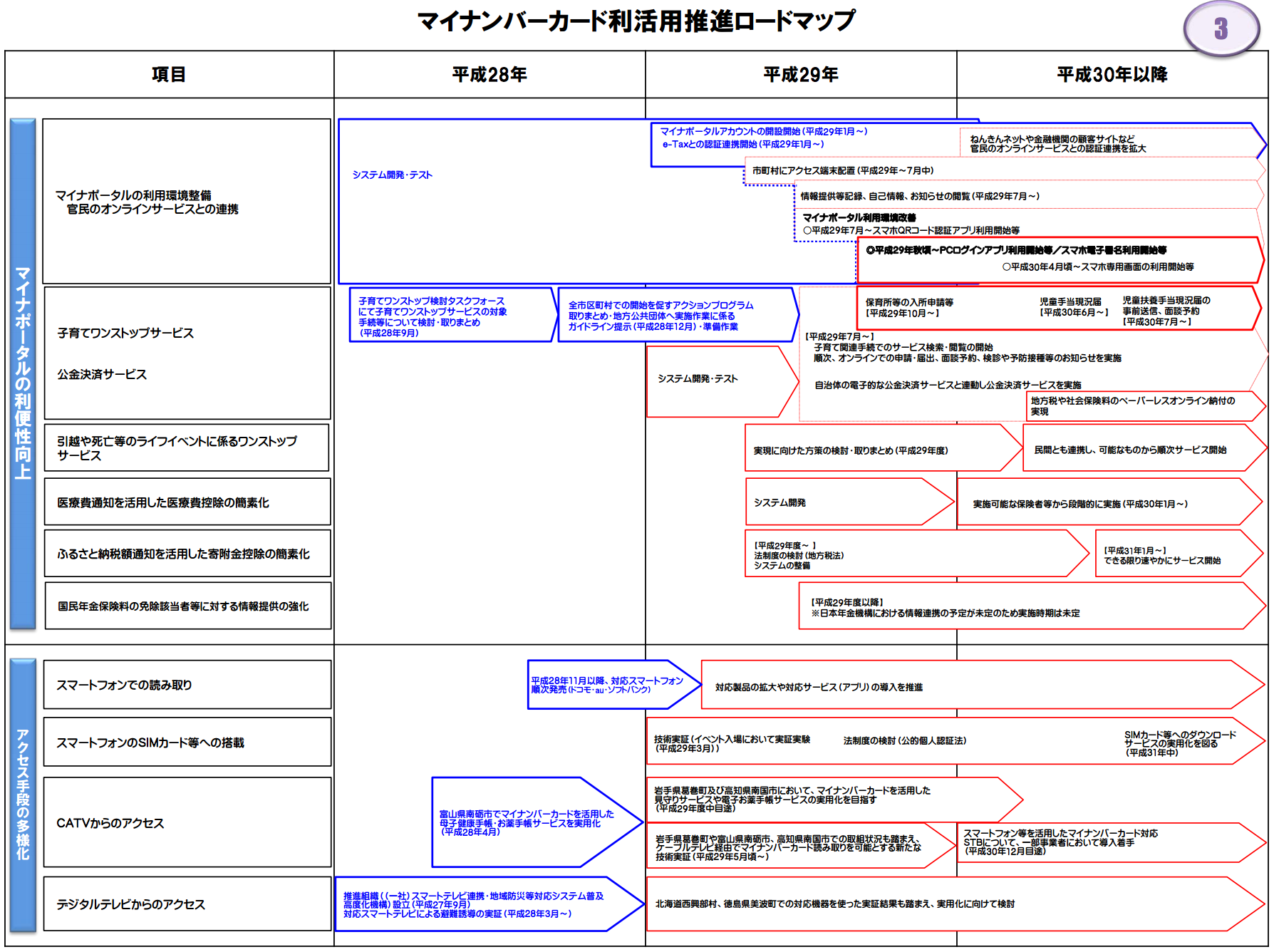Click 子育て関連手続でのサービス検索・閲覧の開始 text

pyautogui.click(x=903, y=347)
